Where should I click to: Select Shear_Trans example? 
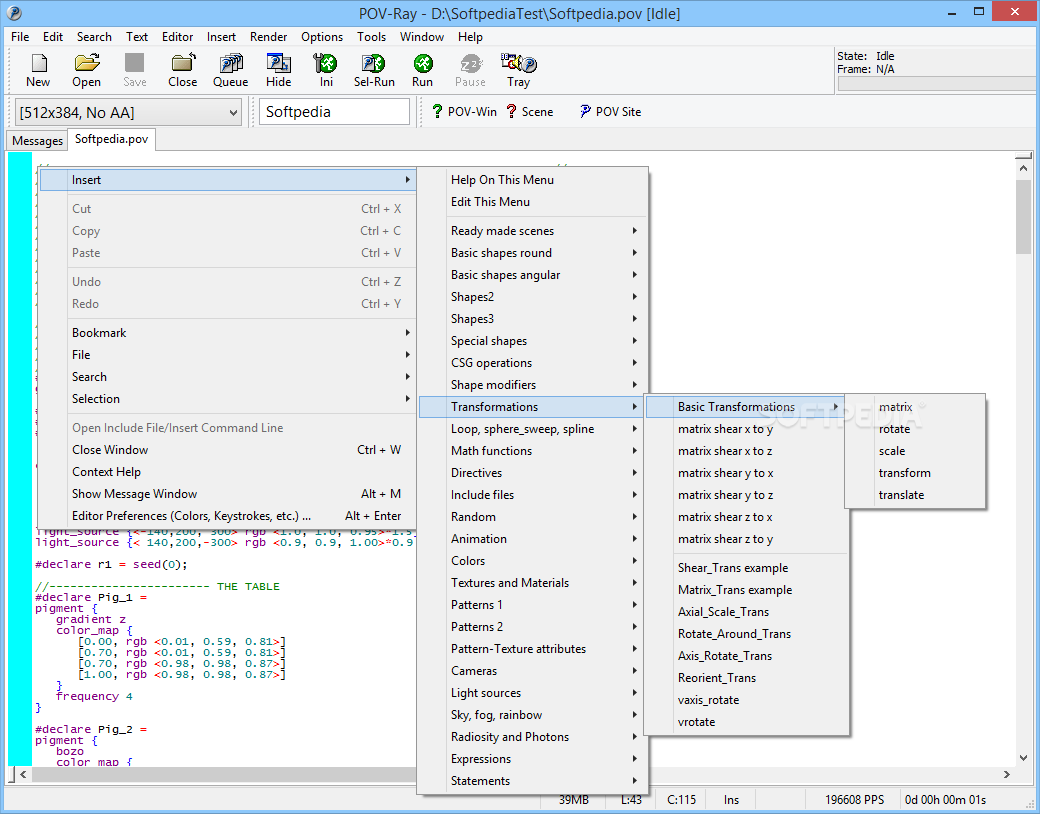point(746,568)
